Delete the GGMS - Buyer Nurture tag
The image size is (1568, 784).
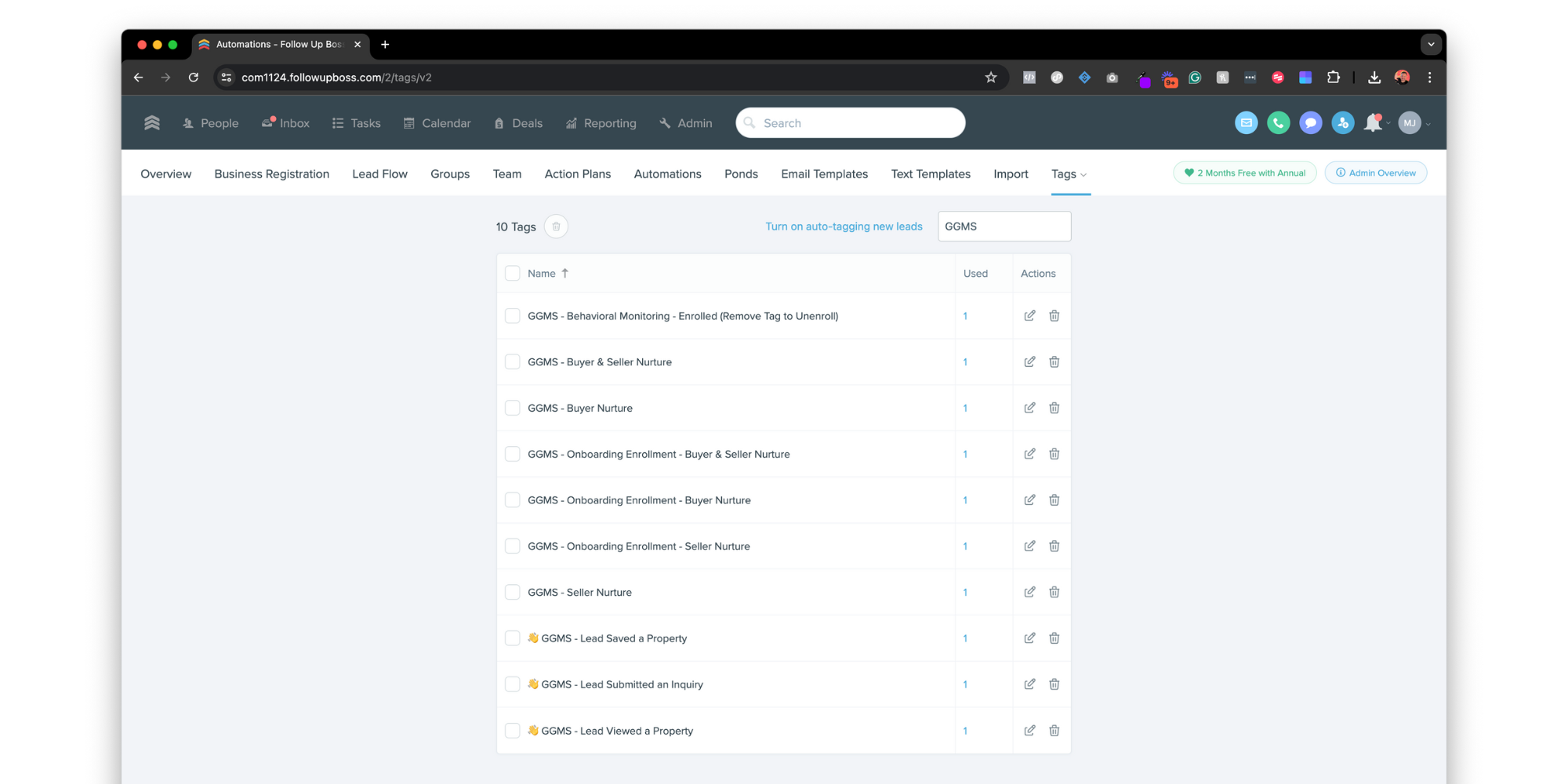[1054, 408]
